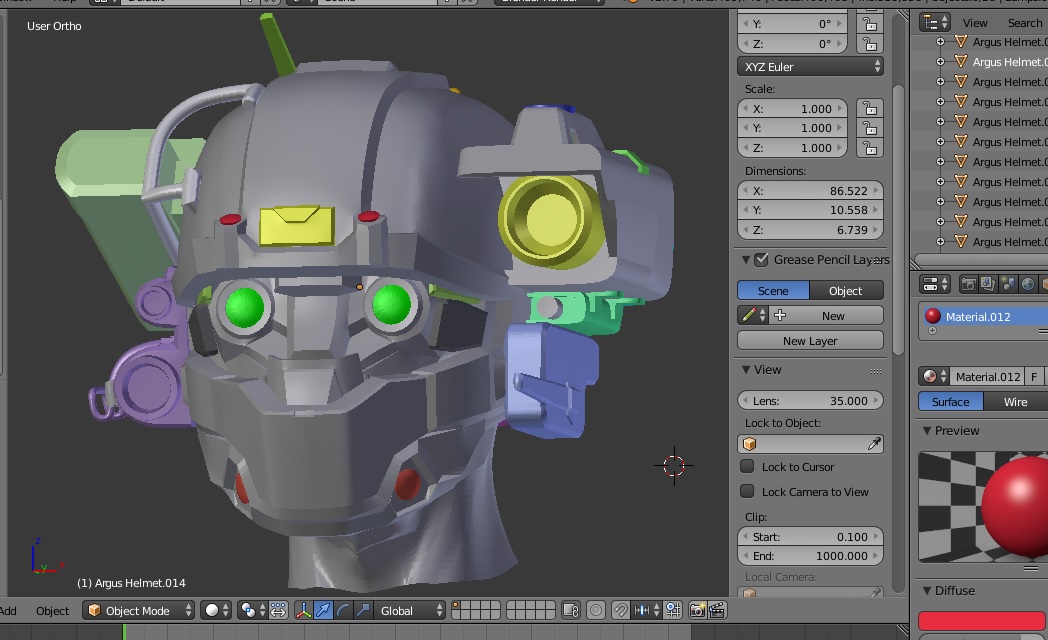
Task: Switch to the Wire material tab
Action: click(1015, 402)
